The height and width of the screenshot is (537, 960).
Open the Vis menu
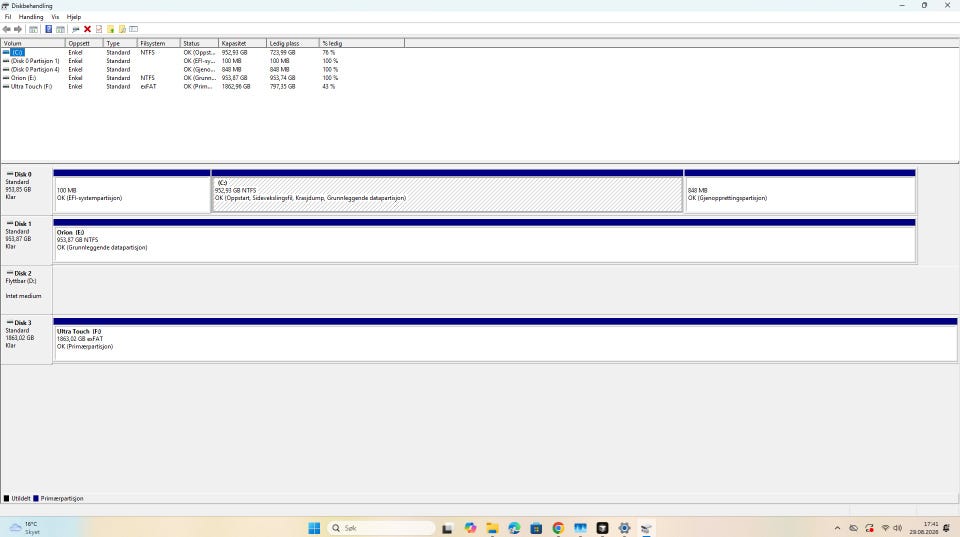point(55,17)
